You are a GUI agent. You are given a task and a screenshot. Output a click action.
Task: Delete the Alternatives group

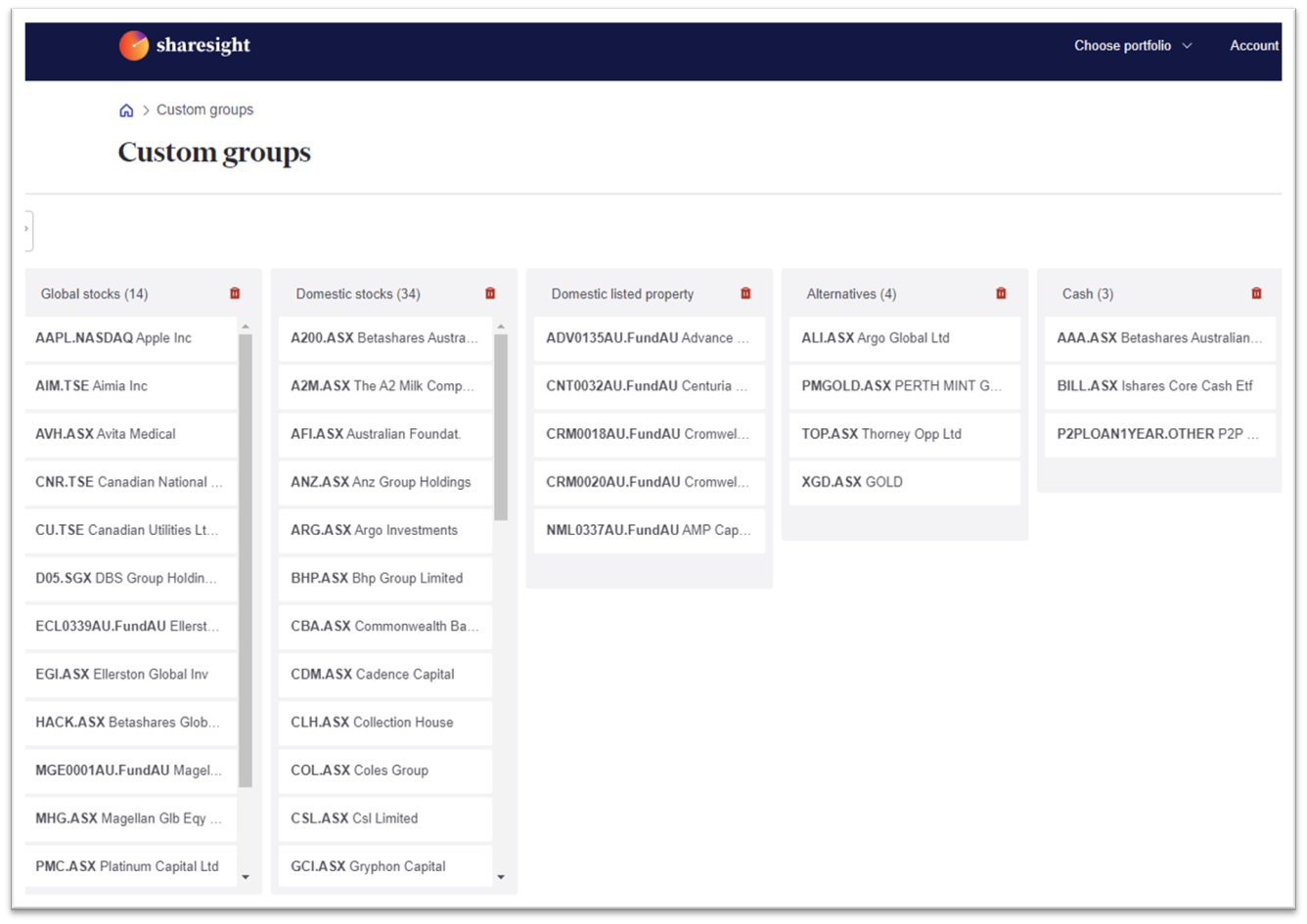1002,291
